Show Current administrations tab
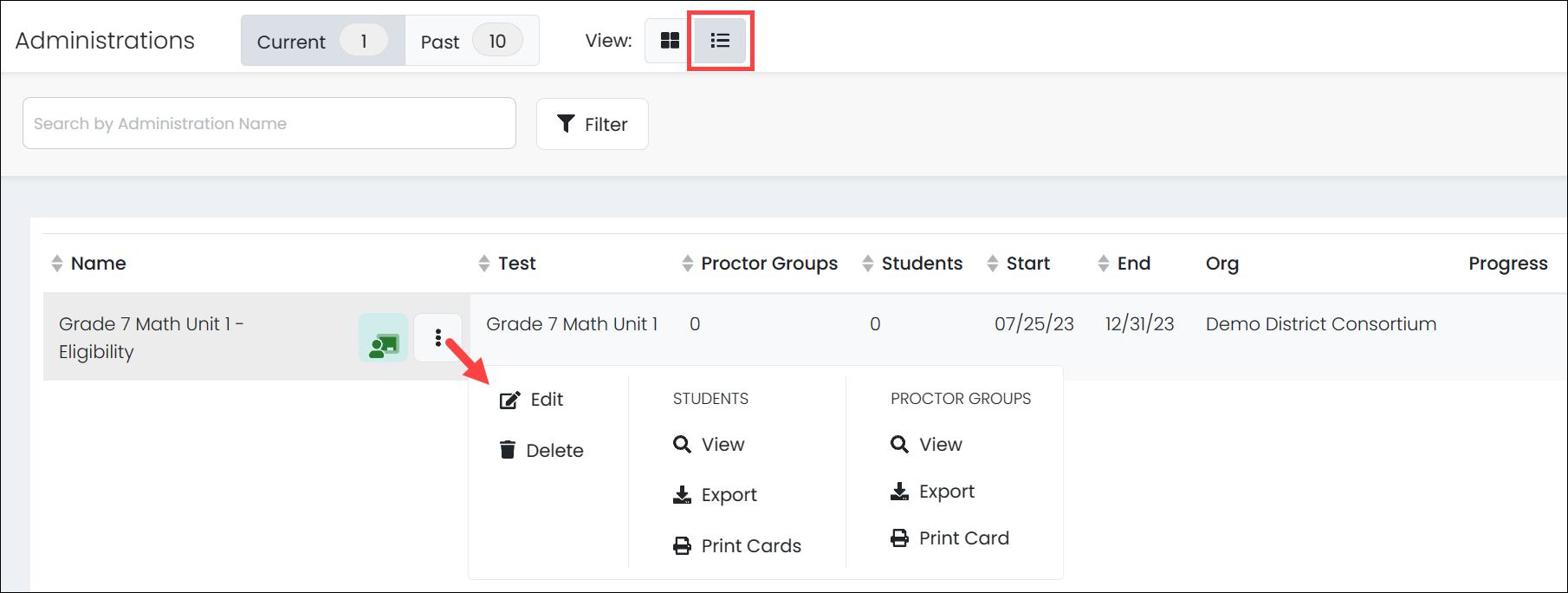This screenshot has height=593, width=1568. [322, 41]
